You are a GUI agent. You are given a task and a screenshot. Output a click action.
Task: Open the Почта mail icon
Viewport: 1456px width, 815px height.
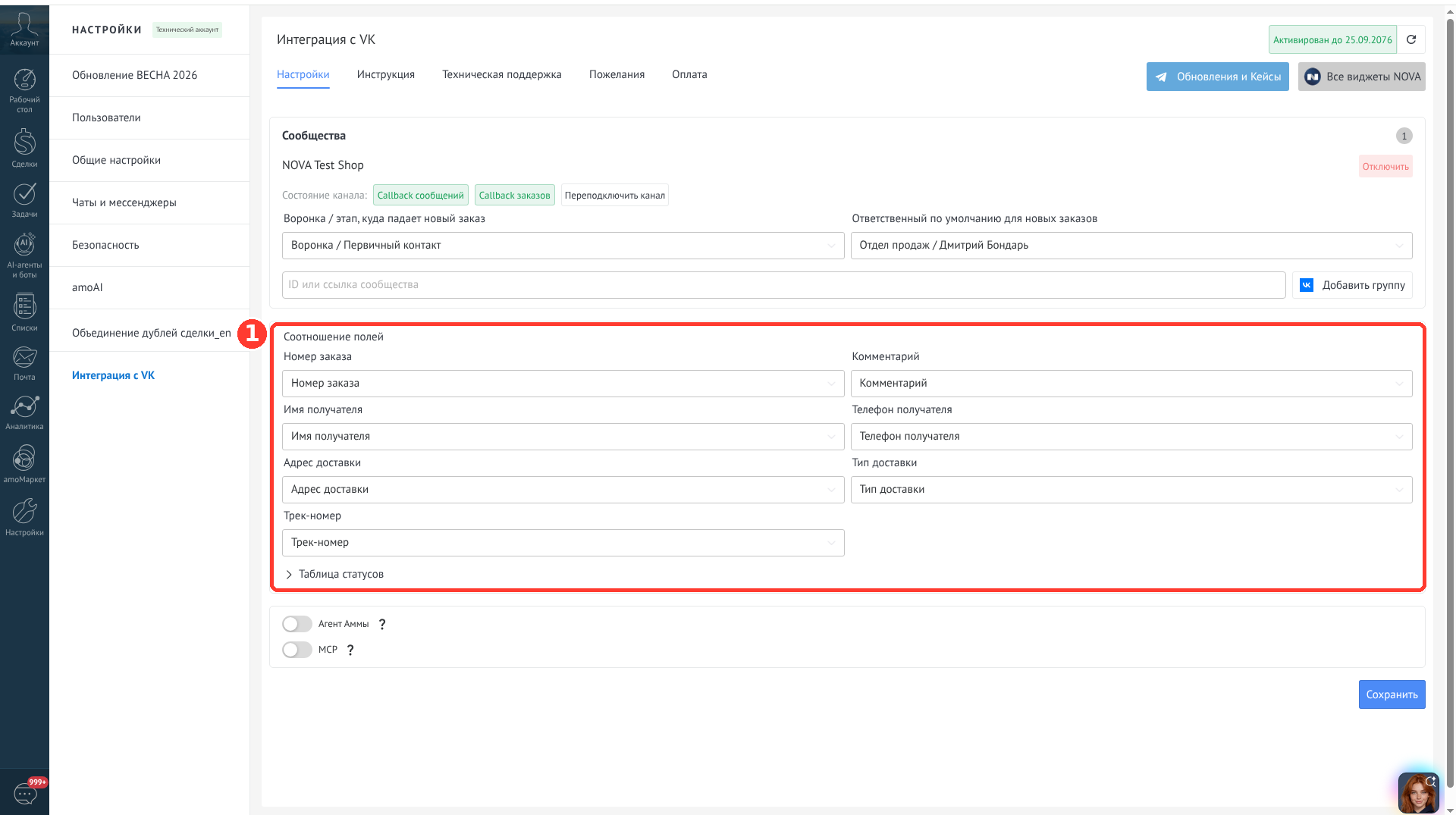pos(24,363)
